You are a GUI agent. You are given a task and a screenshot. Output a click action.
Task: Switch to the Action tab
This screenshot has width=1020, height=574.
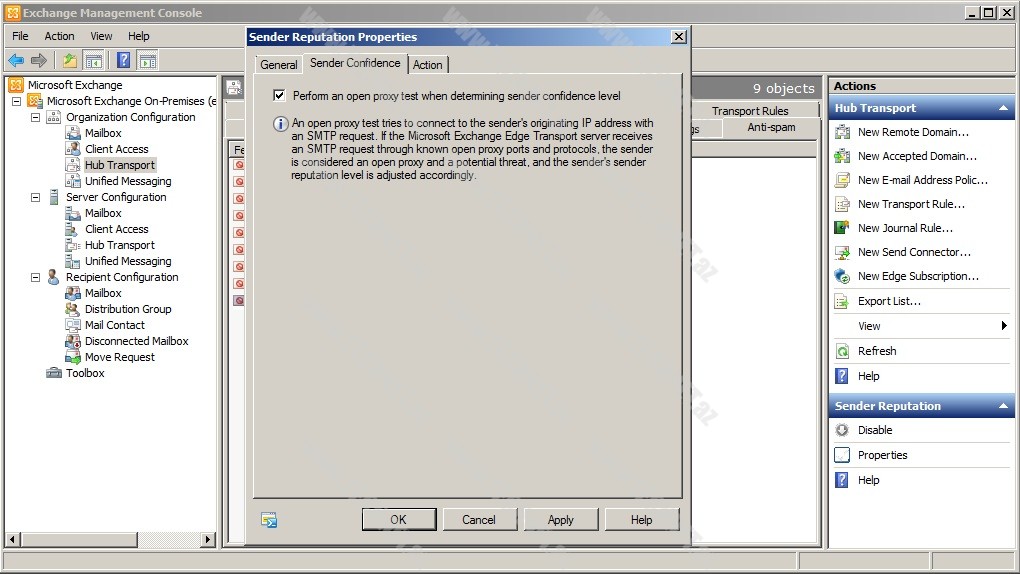point(427,65)
